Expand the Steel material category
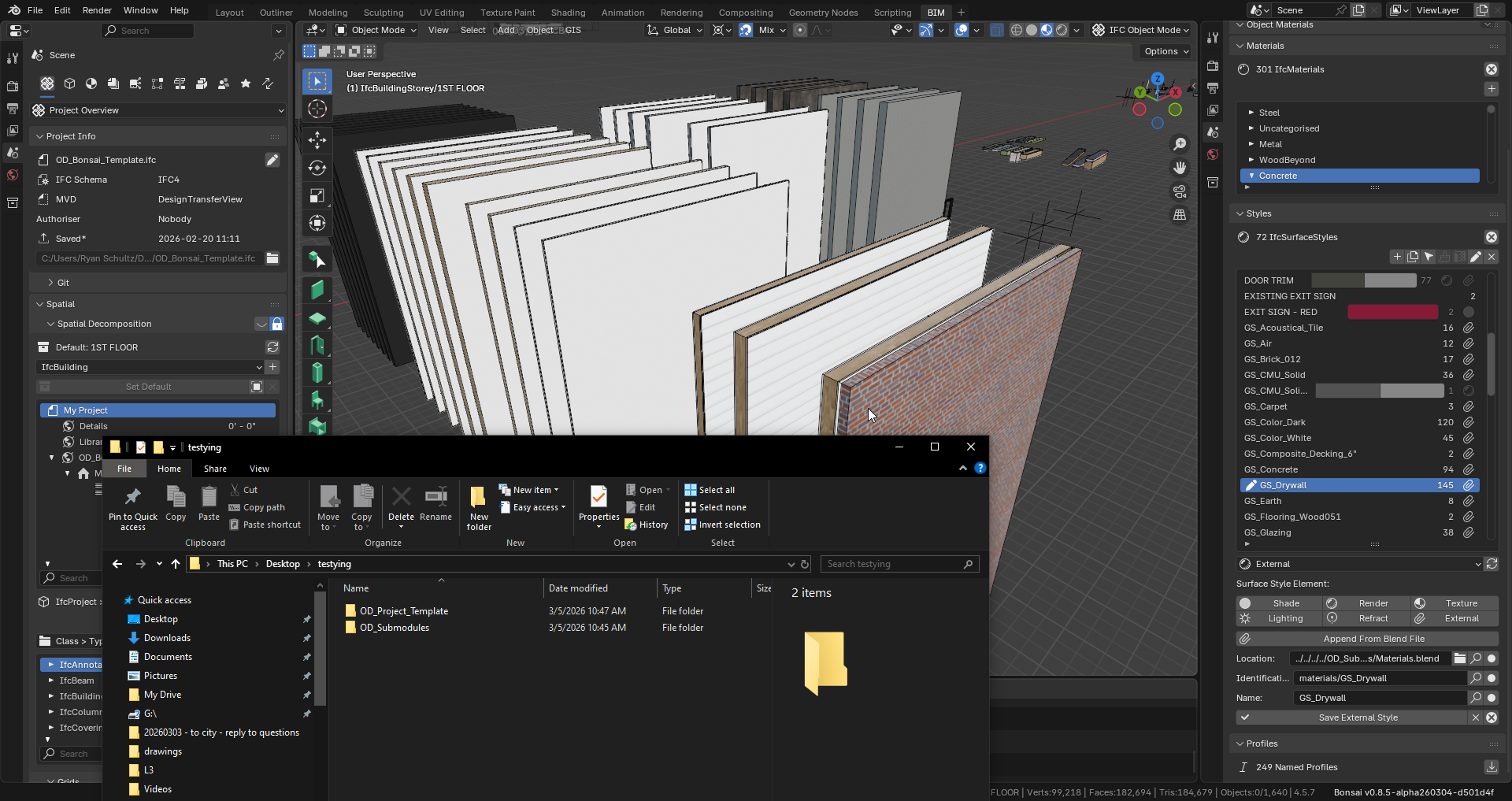The width and height of the screenshot is (1512, 801). (1251, 113)
